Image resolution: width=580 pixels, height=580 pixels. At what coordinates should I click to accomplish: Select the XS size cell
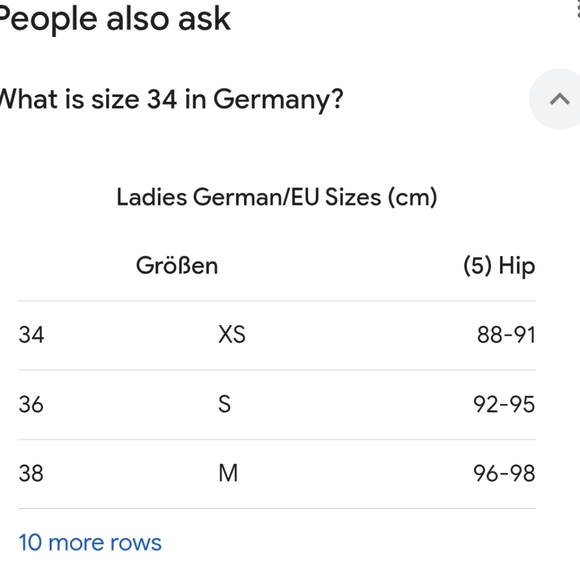click(x=232, y=335)
